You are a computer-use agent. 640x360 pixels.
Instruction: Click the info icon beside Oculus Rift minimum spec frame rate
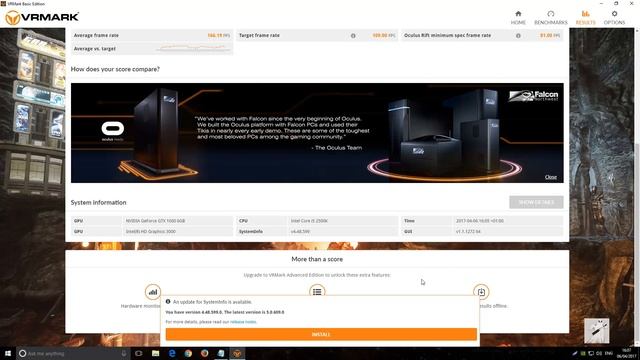click(518, 36)
